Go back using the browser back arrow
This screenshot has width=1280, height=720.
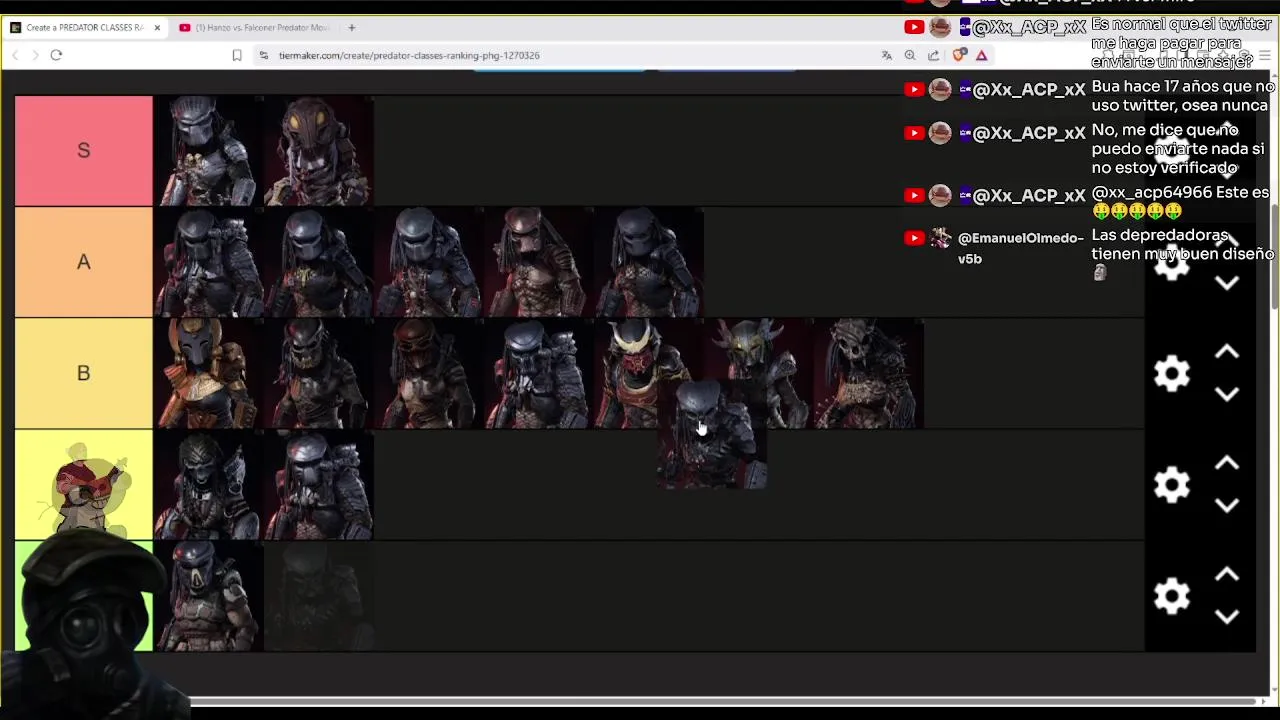[15, 55]
